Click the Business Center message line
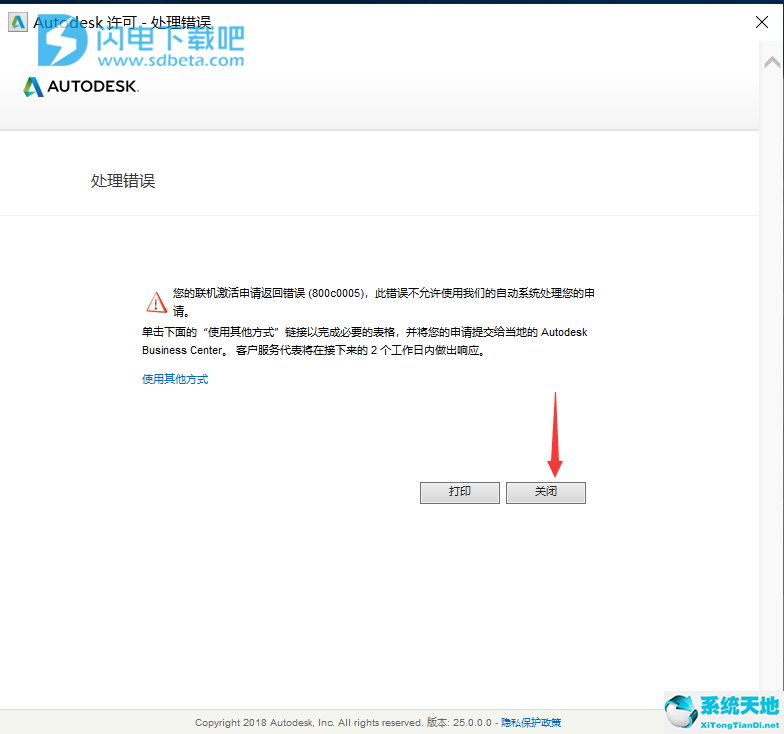 pos(314,350)
